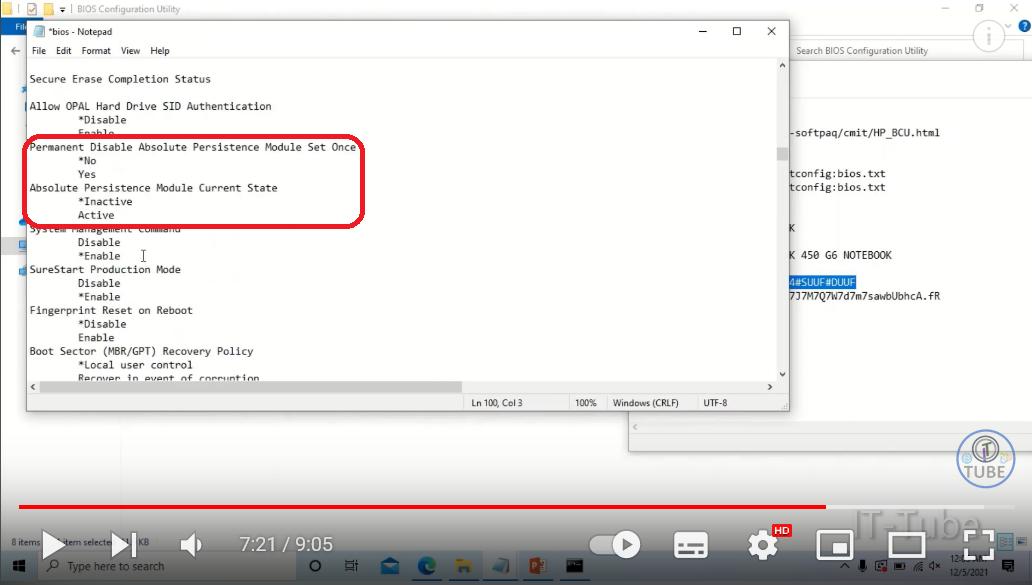
Task: Click 'Ln 100, Col 3' status entry
Action: click(x=497, y=403)
